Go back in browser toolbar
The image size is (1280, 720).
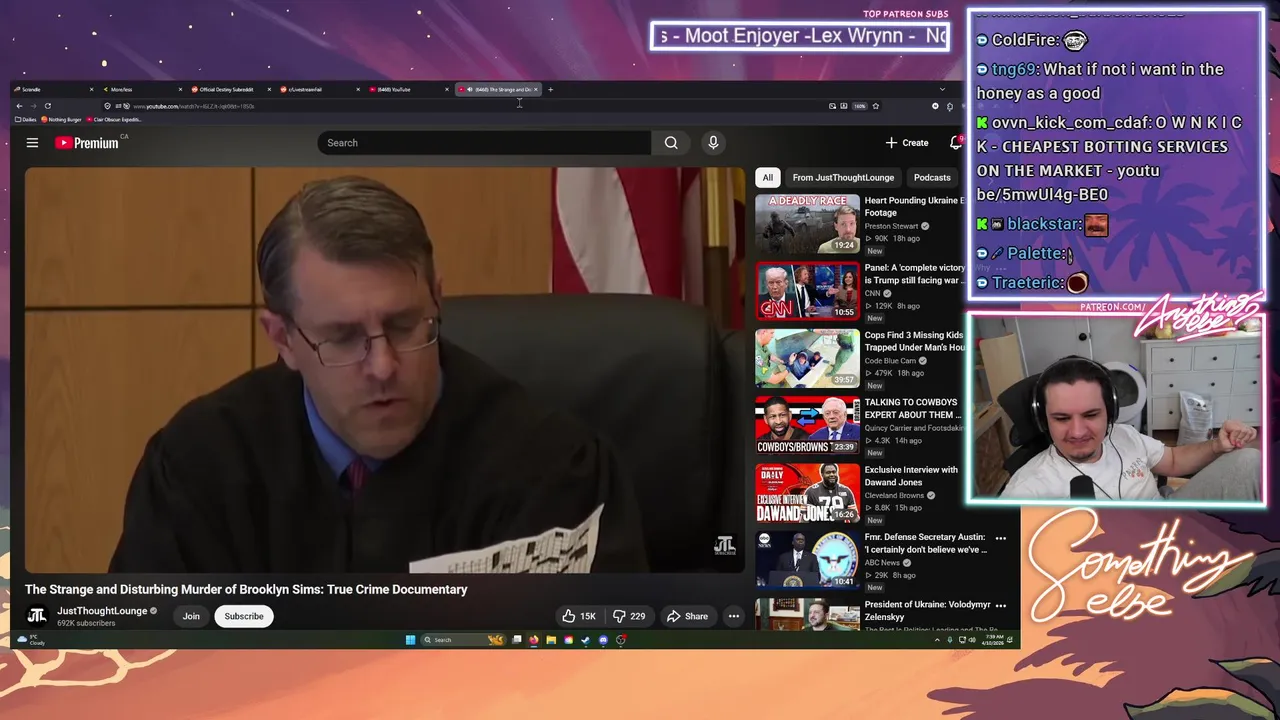[18, 106]
